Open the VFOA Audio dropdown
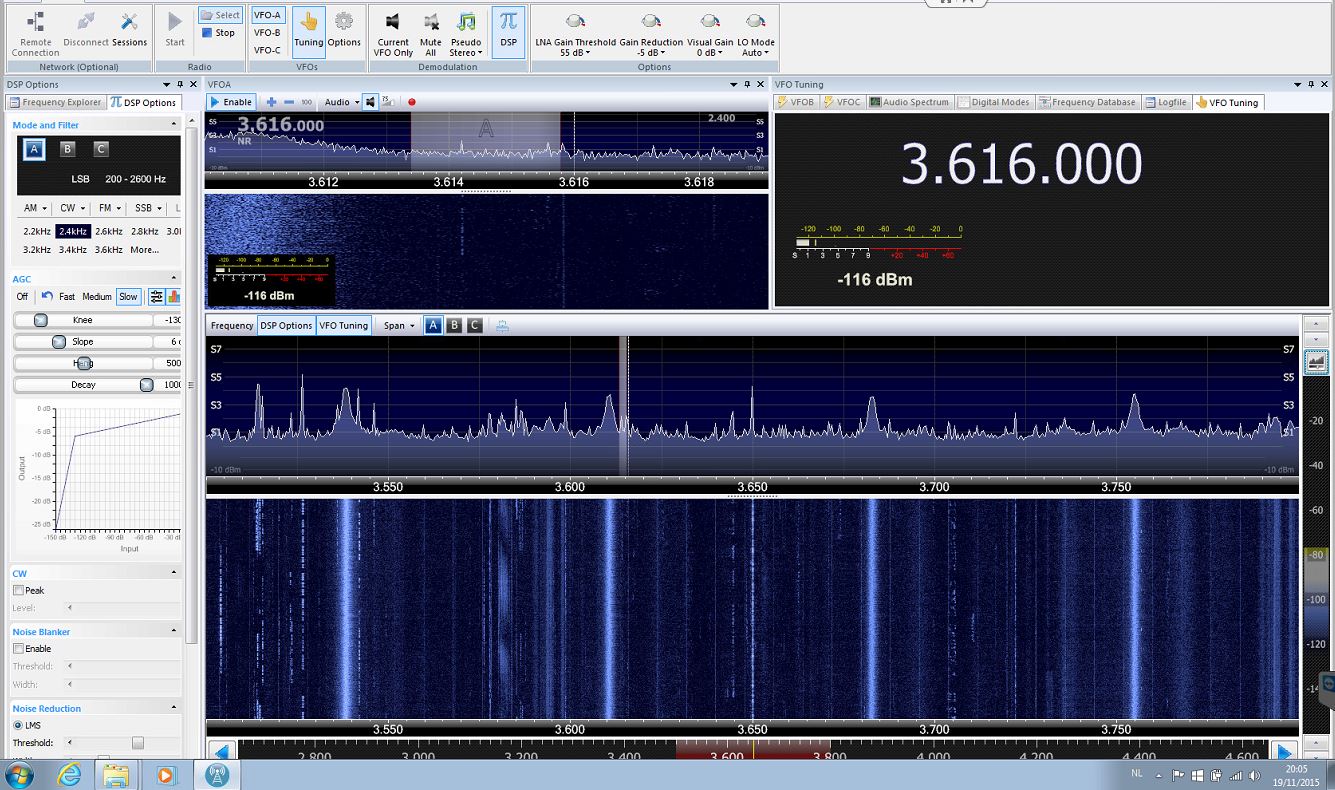The height and width of the screenshot is (790, 1335). 341,102
